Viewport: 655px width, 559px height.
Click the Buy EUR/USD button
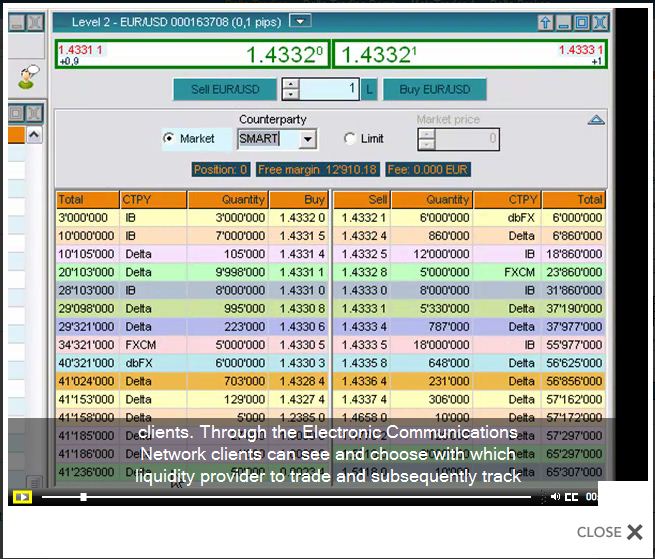point(435,89)
